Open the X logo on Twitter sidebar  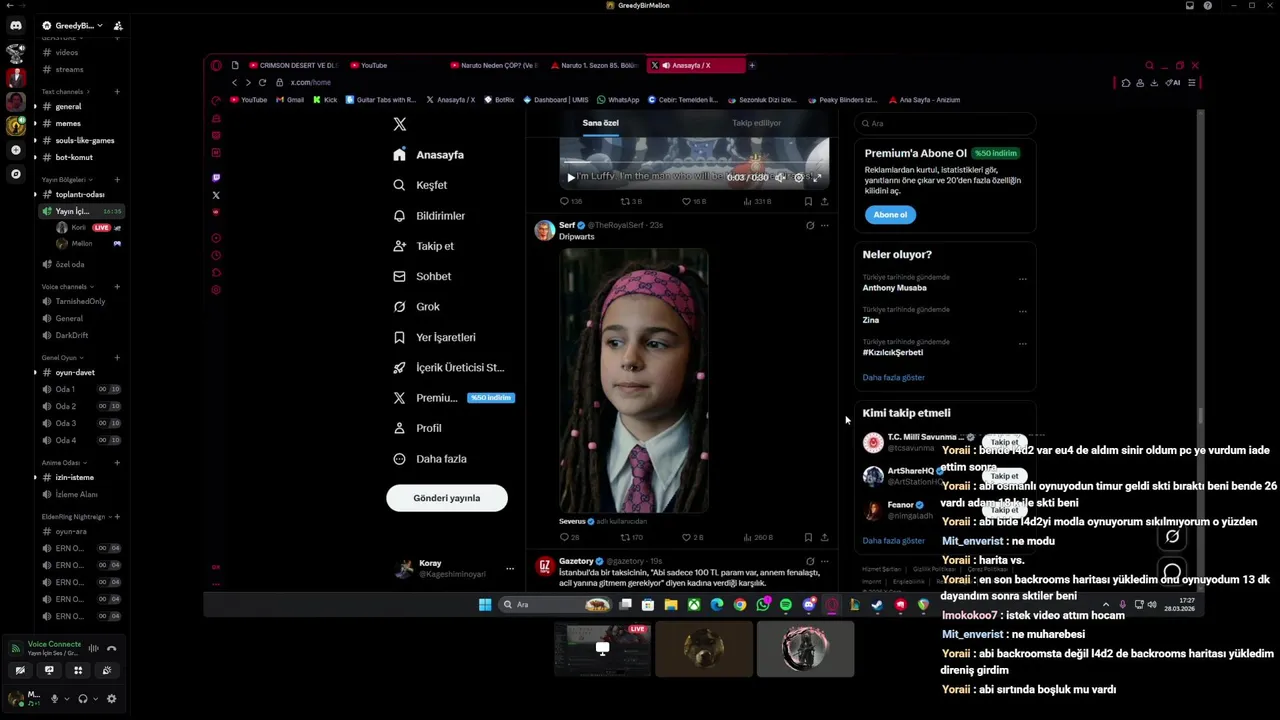click(x=400, y=124)
